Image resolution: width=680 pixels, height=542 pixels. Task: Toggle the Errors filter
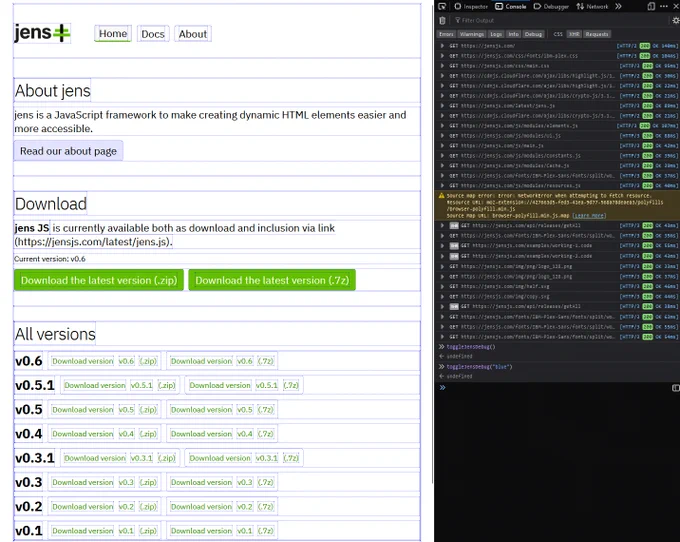tap(446, 34)
